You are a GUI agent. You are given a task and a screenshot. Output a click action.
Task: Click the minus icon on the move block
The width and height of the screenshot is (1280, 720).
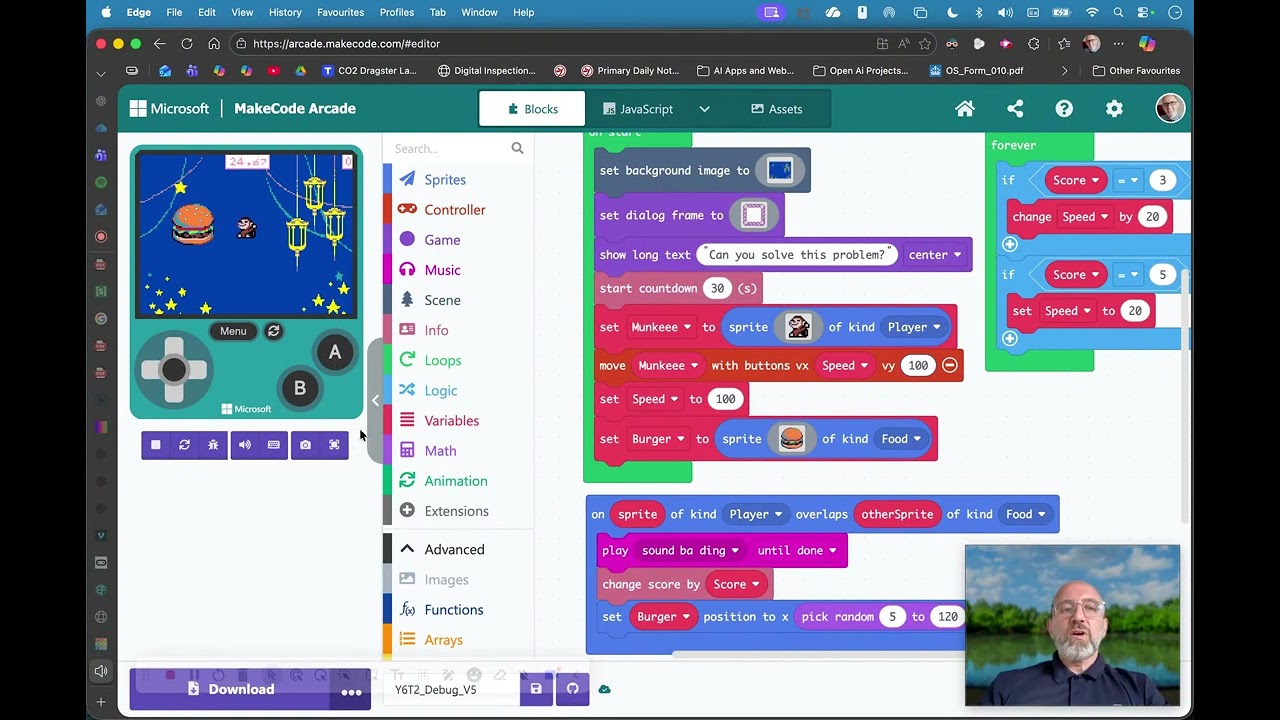[950, 365]
